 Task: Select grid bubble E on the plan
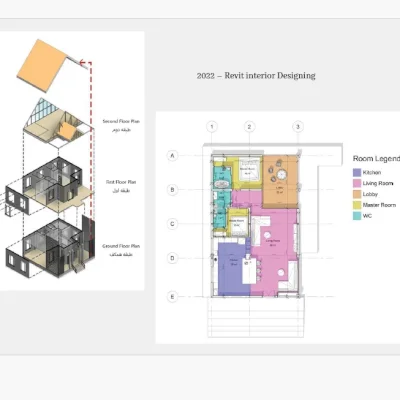point(172,297)
